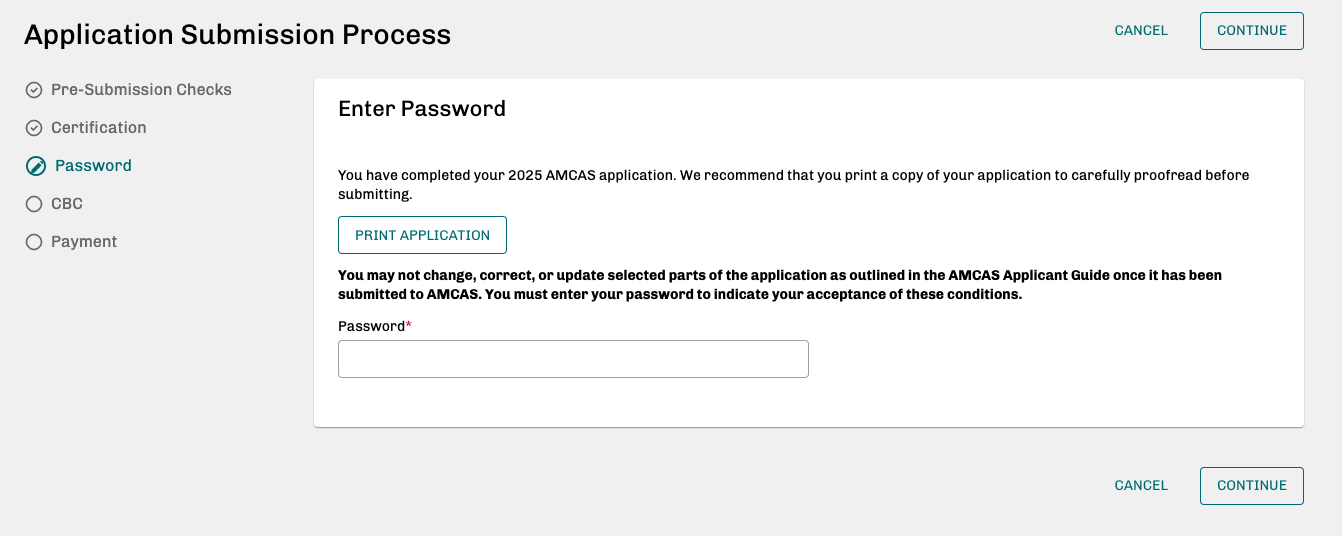Click the PRINT APPLICATION button
The height and width of the screenshot is (536, 1342).
pos(422,235)
